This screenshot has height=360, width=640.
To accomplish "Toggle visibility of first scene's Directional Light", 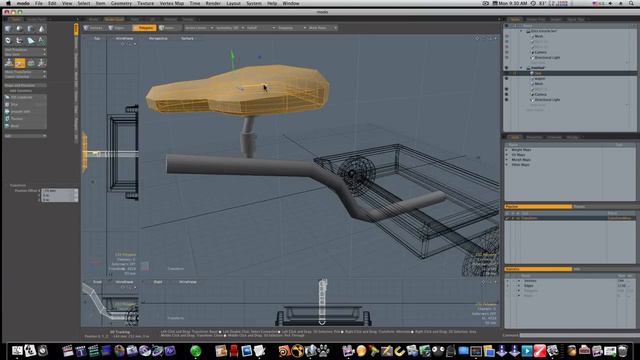I will [507, 58].
